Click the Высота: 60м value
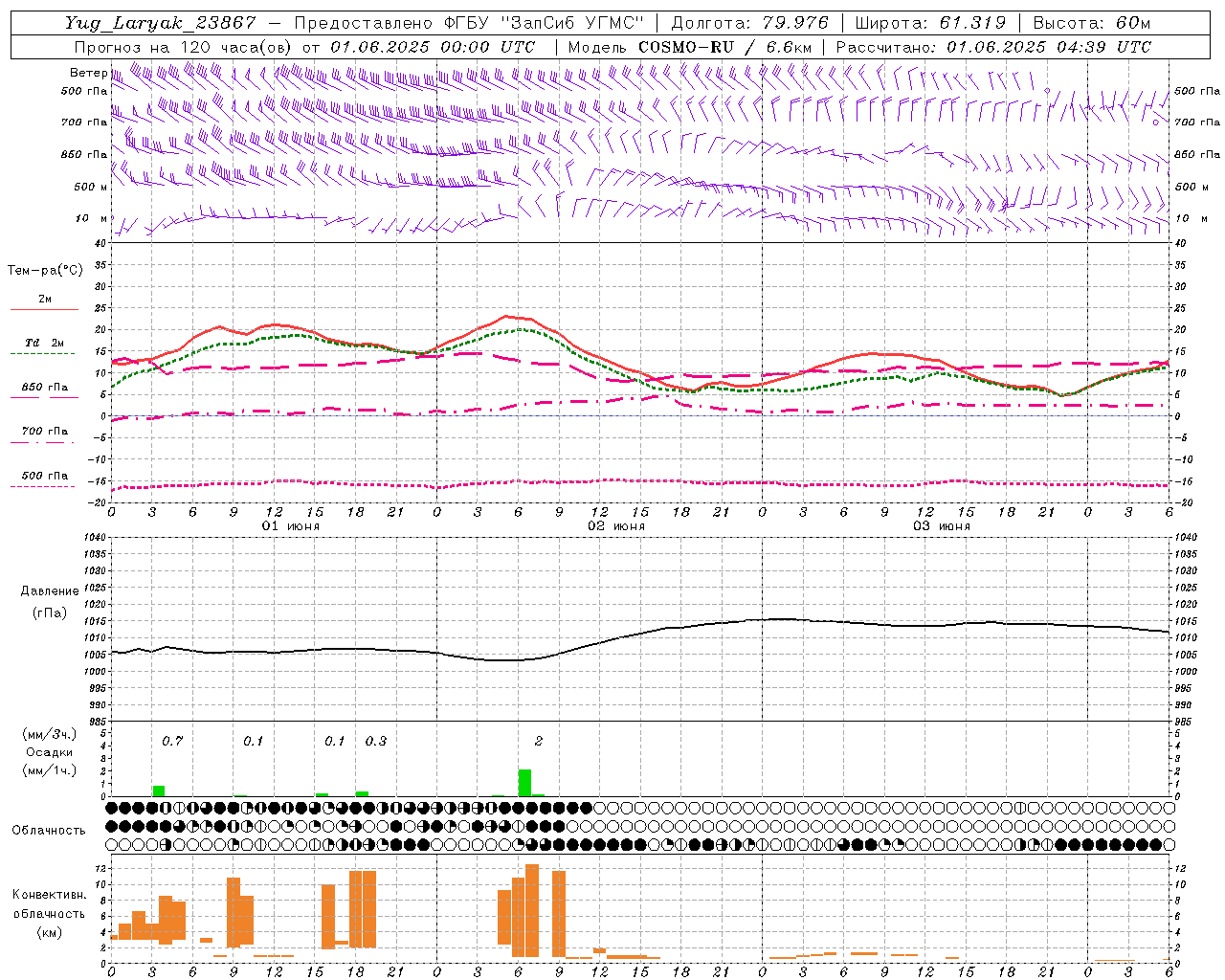The width and height of the screenshot is (1225, 980). click(x=1091, y=23)
